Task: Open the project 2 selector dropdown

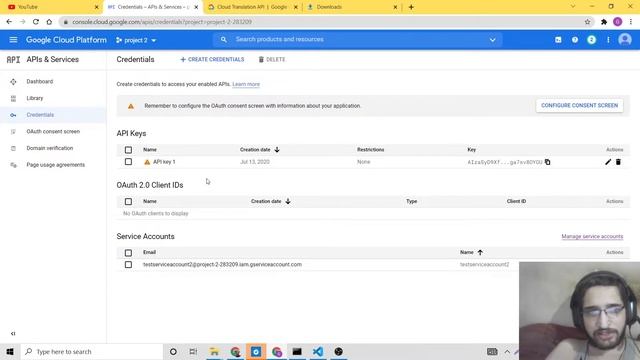Action: [136, 40]
